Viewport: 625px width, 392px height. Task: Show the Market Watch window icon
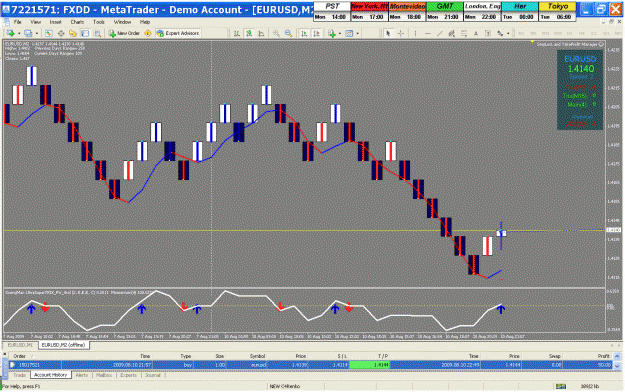coord(49,33)
